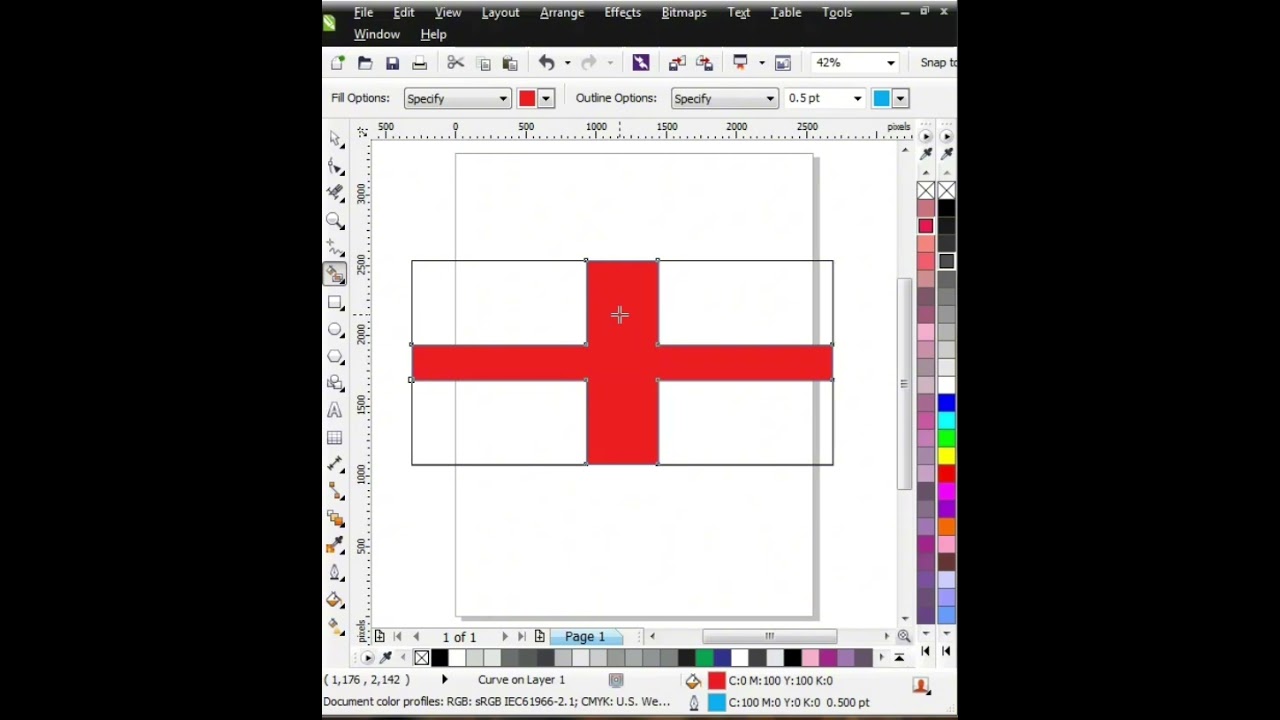This screenshot has width=1280, height=720.
Task: Add a page after Page 1
Action: tap(540, 637)
